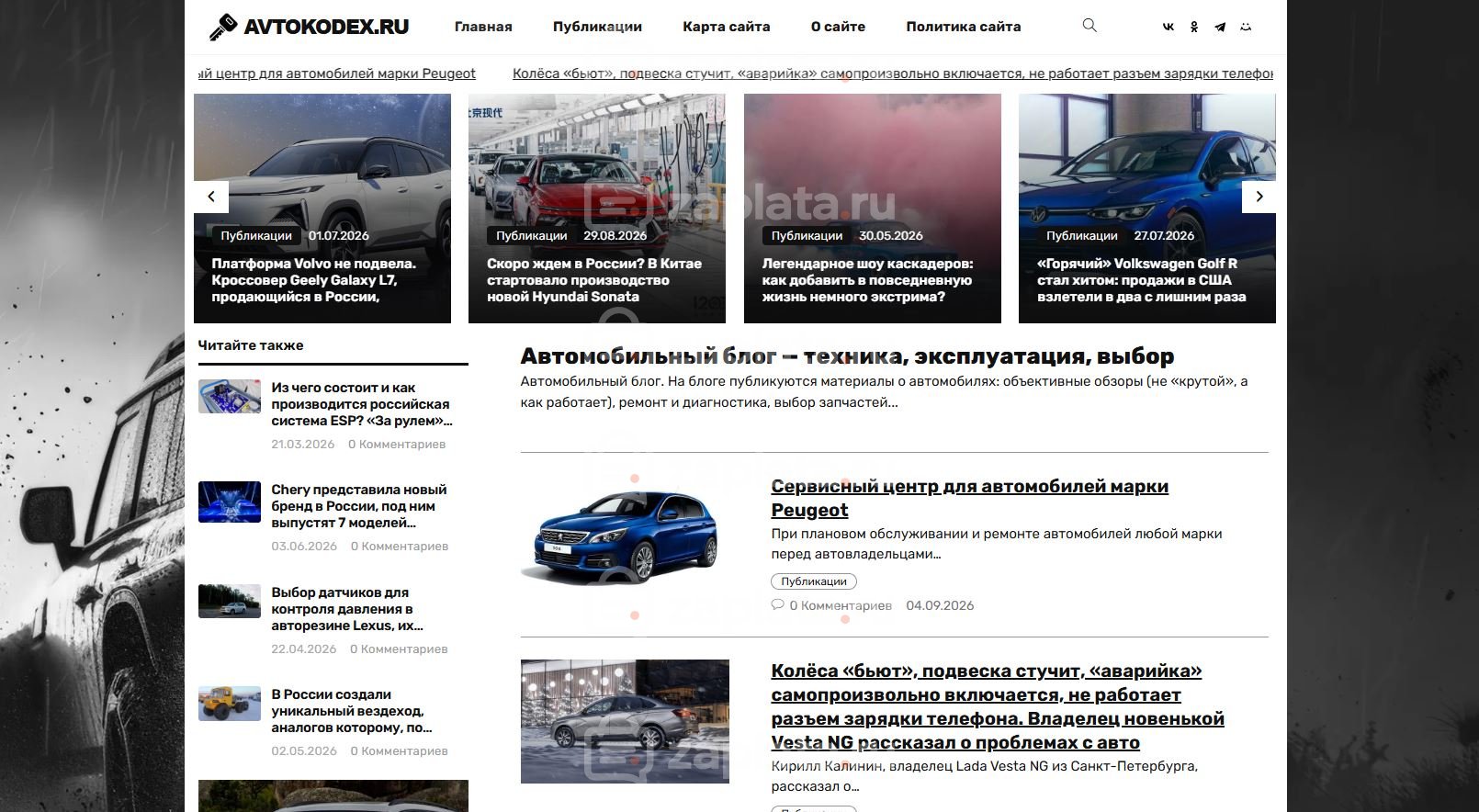Click Публикации tag on Golf R card
Viewport: 1479px width, 812px height.
[1081, 235]
